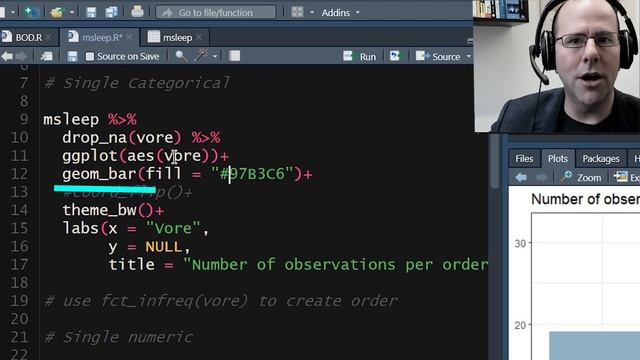Click the Print icon in the top toolbar

coord(137,12)
